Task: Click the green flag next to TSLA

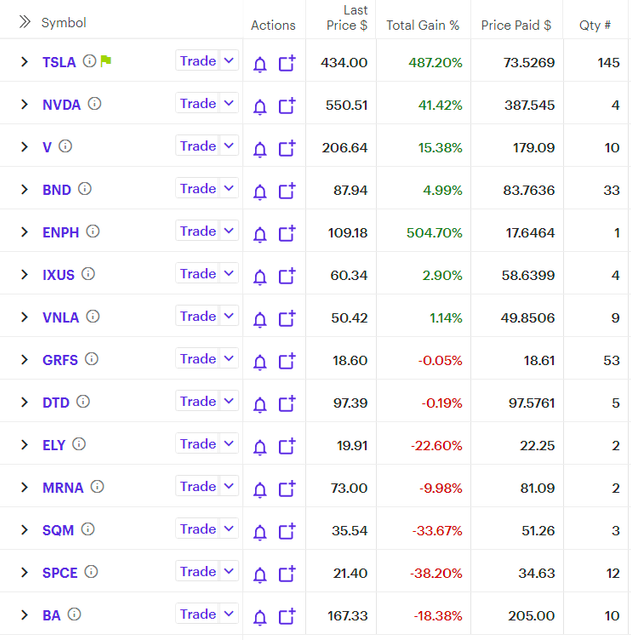Action: tap(106, 61)
